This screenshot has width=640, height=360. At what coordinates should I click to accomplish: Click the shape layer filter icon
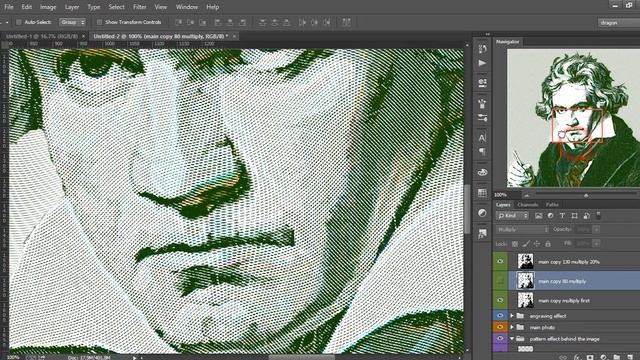pos(574,216)
